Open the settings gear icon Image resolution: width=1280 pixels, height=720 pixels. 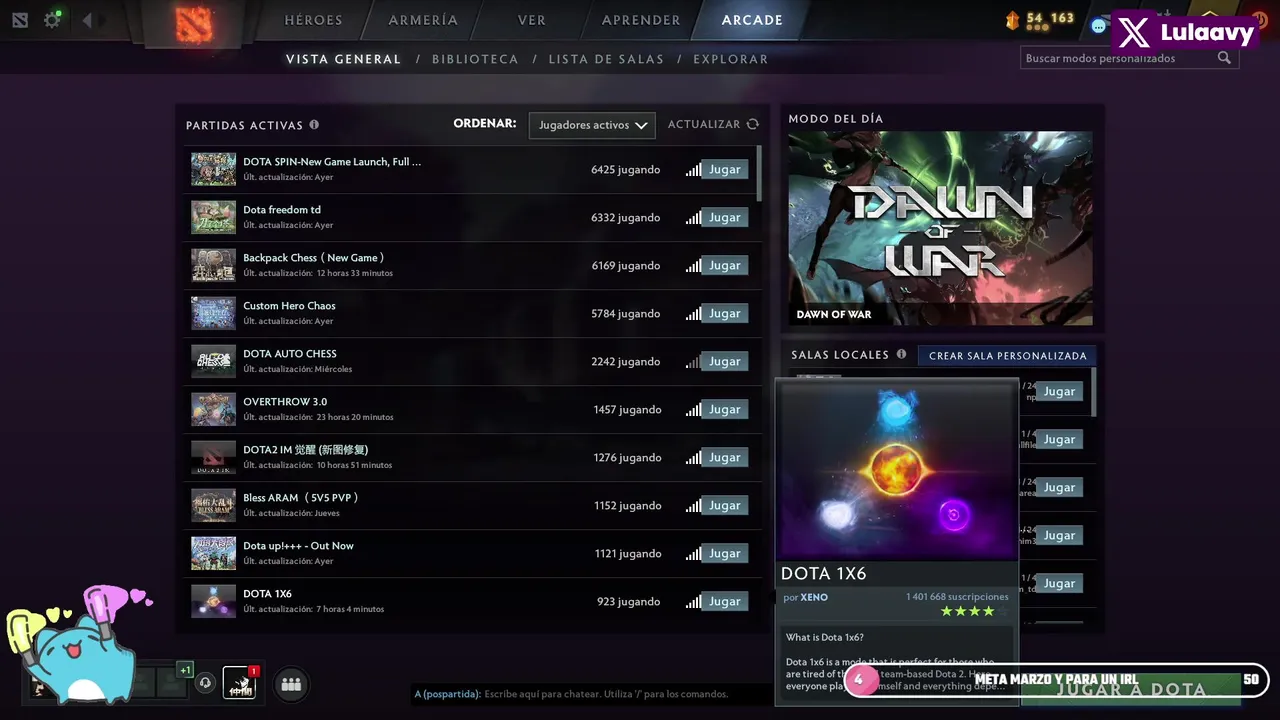coord(52,20)
